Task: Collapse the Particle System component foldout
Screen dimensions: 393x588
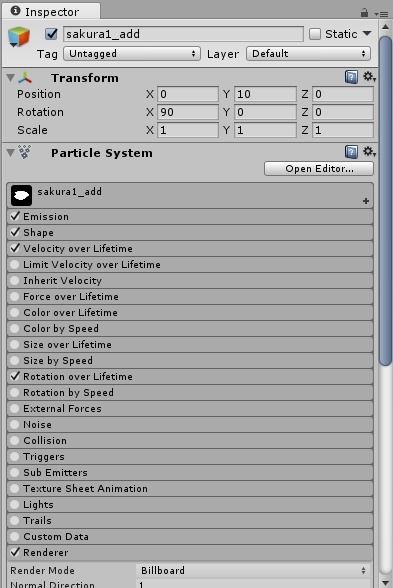Action: [x=10, y=153]
